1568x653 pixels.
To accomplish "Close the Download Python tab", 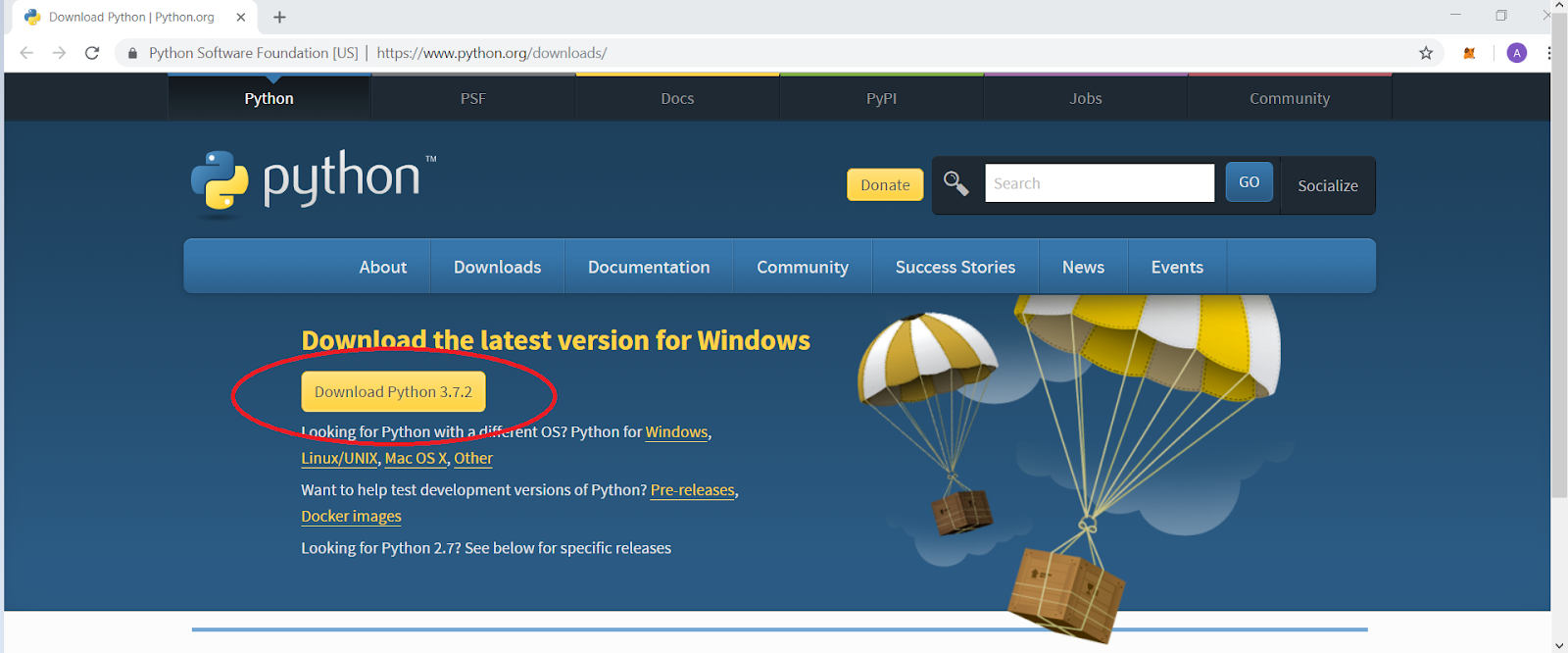I will [241, 17].
